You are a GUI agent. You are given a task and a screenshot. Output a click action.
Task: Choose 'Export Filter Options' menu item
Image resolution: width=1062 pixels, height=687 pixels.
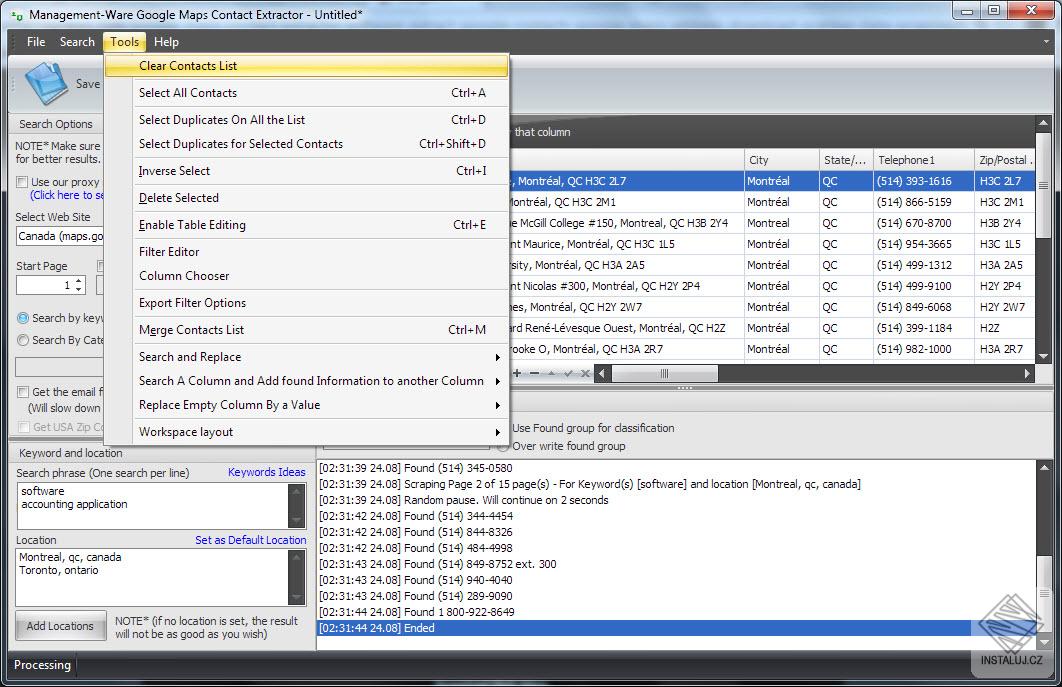coord(306,303)
